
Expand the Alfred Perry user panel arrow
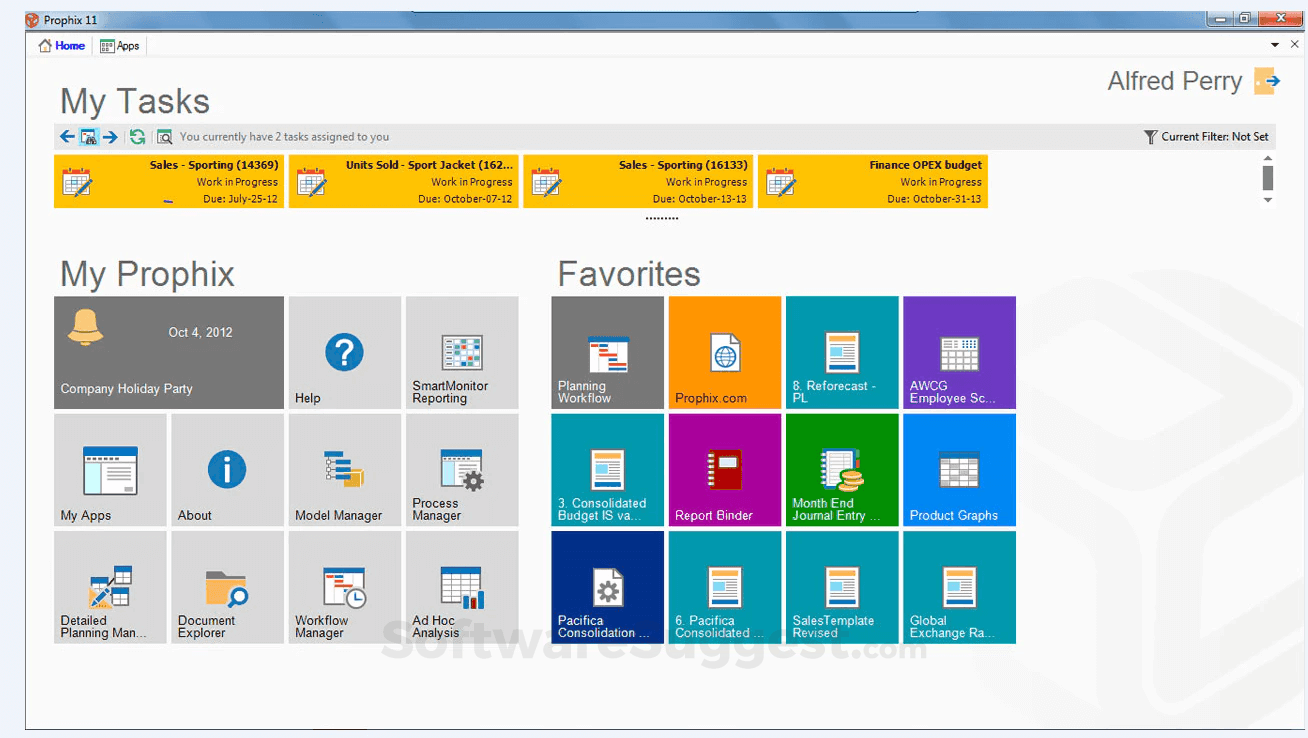tap(1266, 81)
